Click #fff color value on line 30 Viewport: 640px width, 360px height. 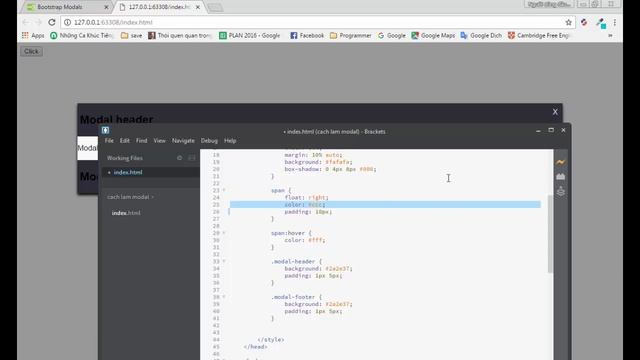point(315,240)
